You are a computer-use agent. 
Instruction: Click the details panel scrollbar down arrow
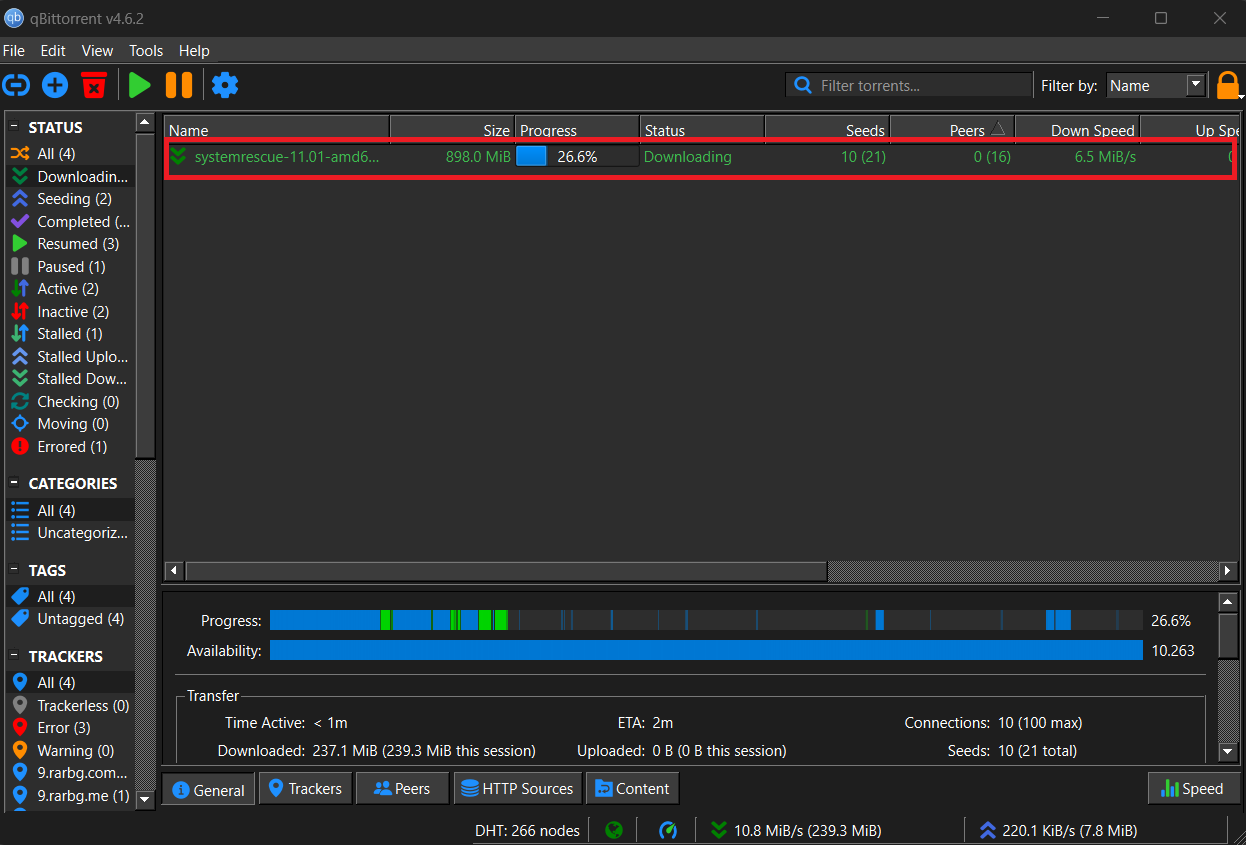coord(1228,751)
